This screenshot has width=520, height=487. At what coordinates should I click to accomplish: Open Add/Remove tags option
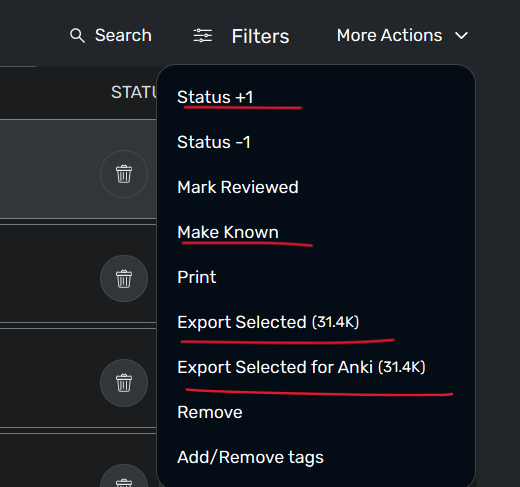(250, 457)
